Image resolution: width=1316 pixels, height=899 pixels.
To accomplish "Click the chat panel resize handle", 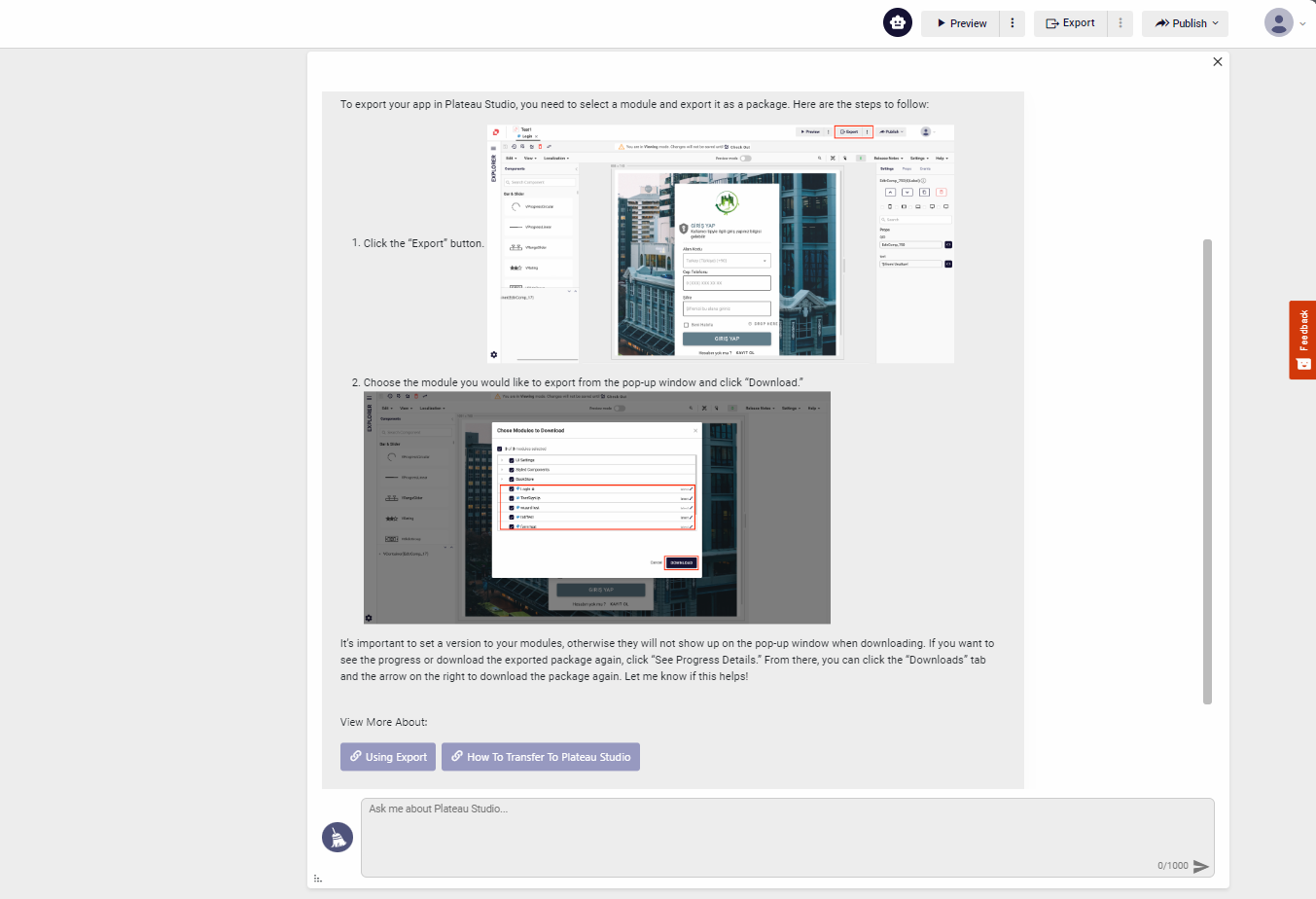I will 317,879.
